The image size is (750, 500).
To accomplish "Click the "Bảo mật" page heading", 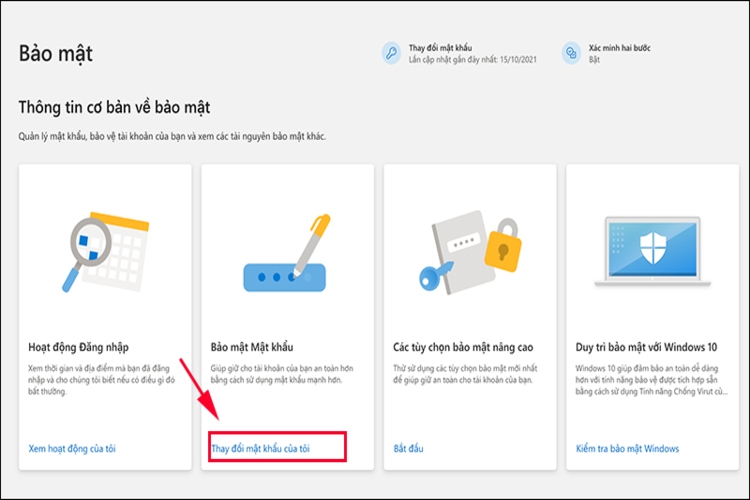I will [55, 54].
